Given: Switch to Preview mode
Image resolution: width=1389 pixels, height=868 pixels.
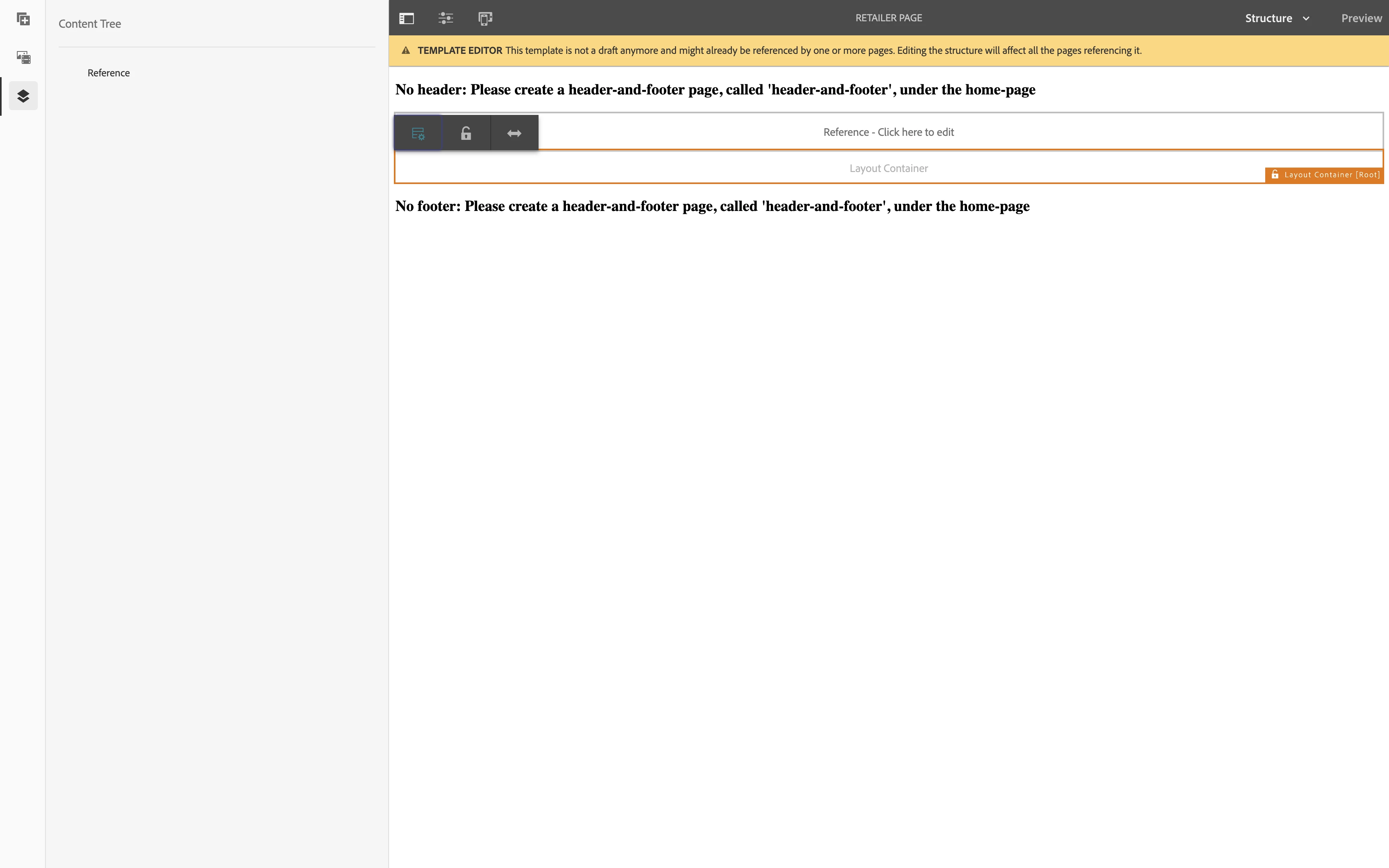Looking at the screenshot, I should tap(1361, 18).
